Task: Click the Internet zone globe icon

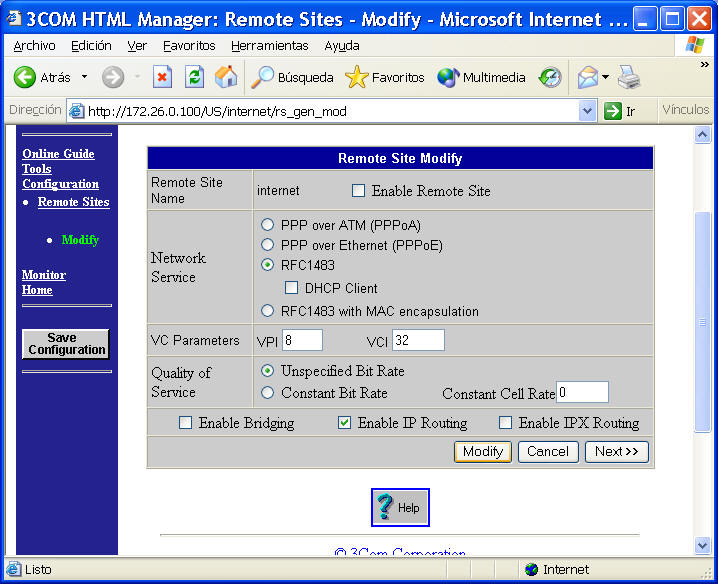Action: (x=531, y=569)
